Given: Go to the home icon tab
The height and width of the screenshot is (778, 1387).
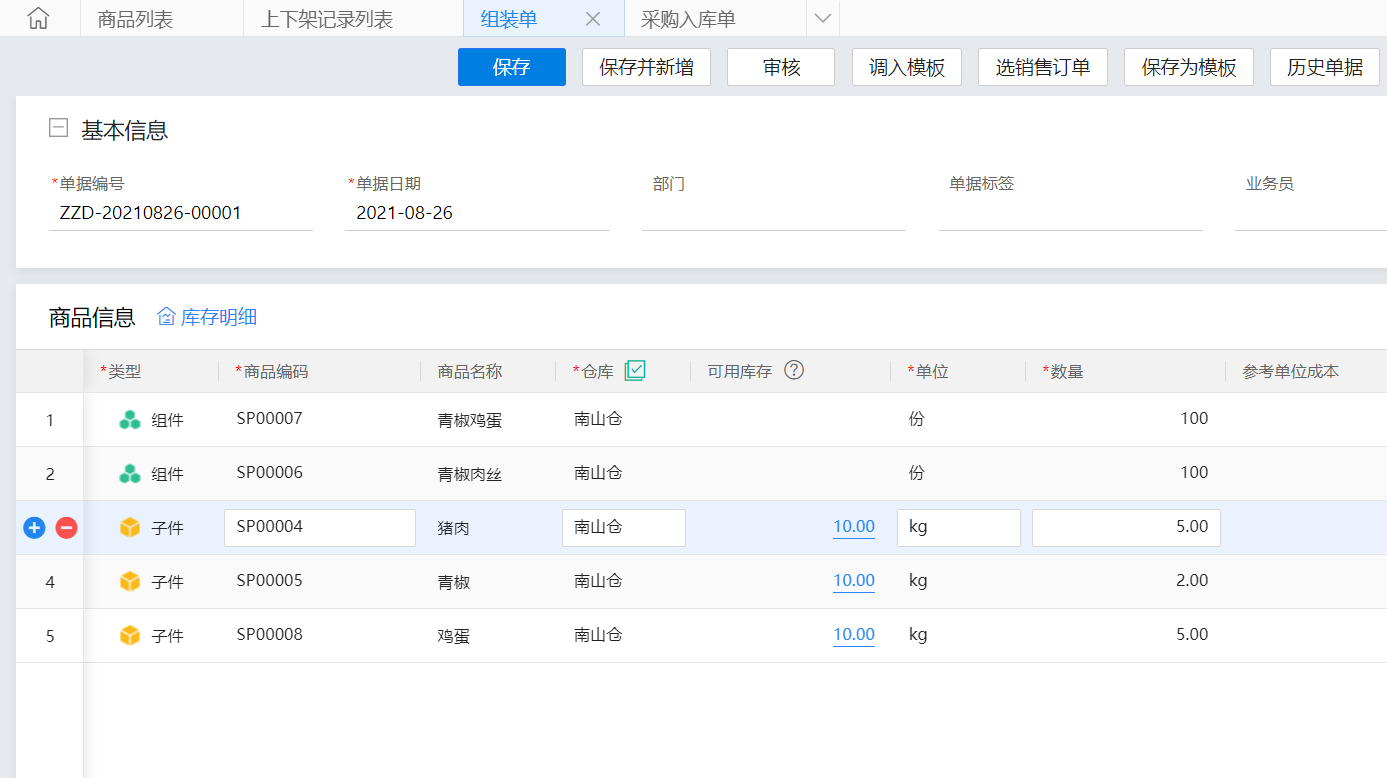Looking at the screenshot, I should click(38, 18).
